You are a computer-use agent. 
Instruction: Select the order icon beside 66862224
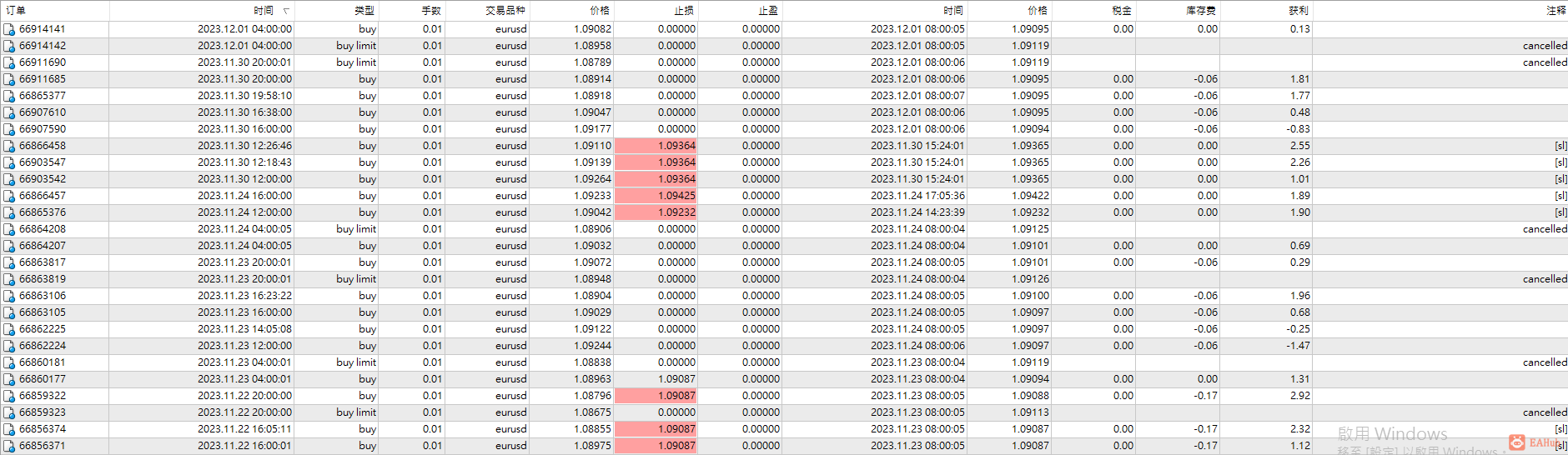[x=9, y=346]
